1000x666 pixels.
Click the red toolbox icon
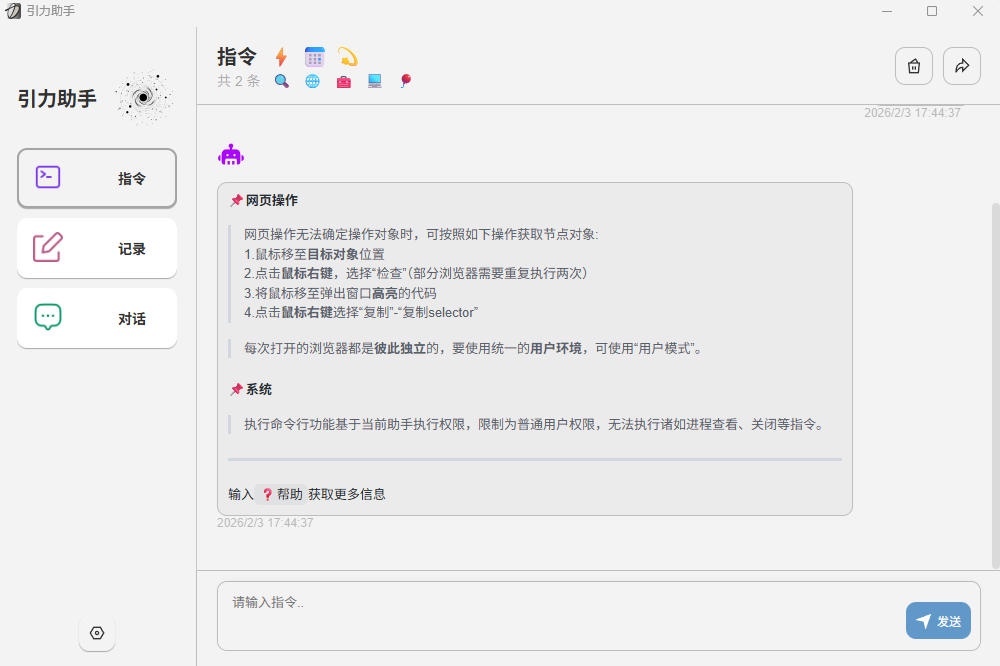click(344, 81)
